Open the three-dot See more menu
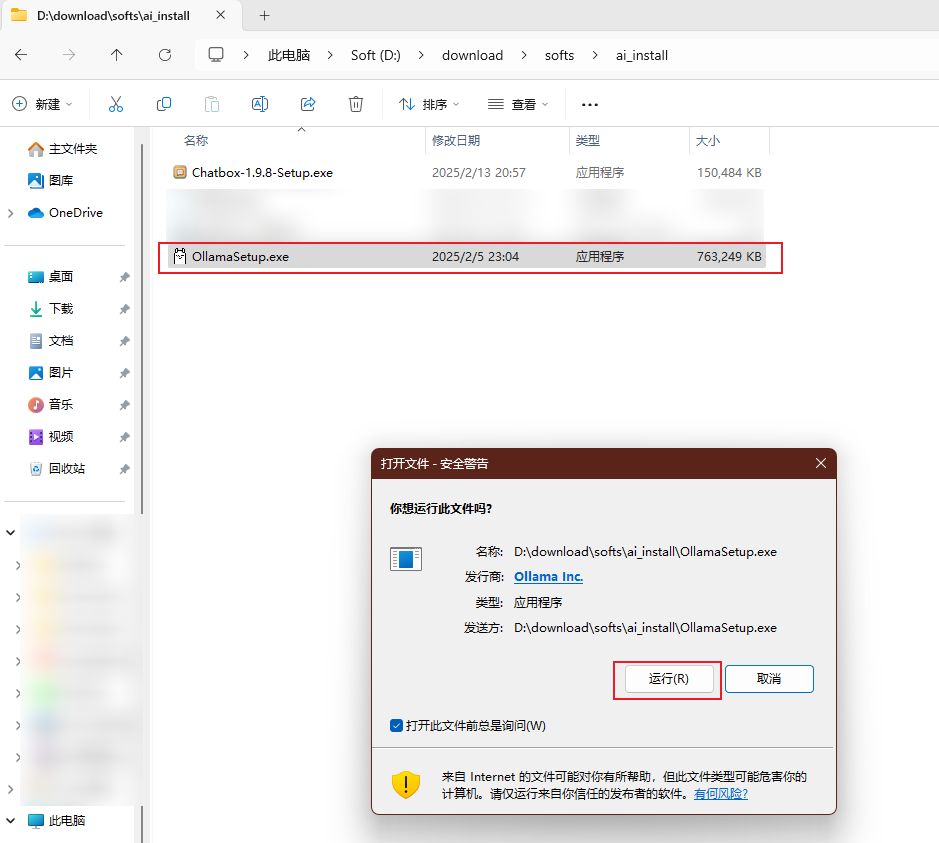939x843 pixels. 590,104
